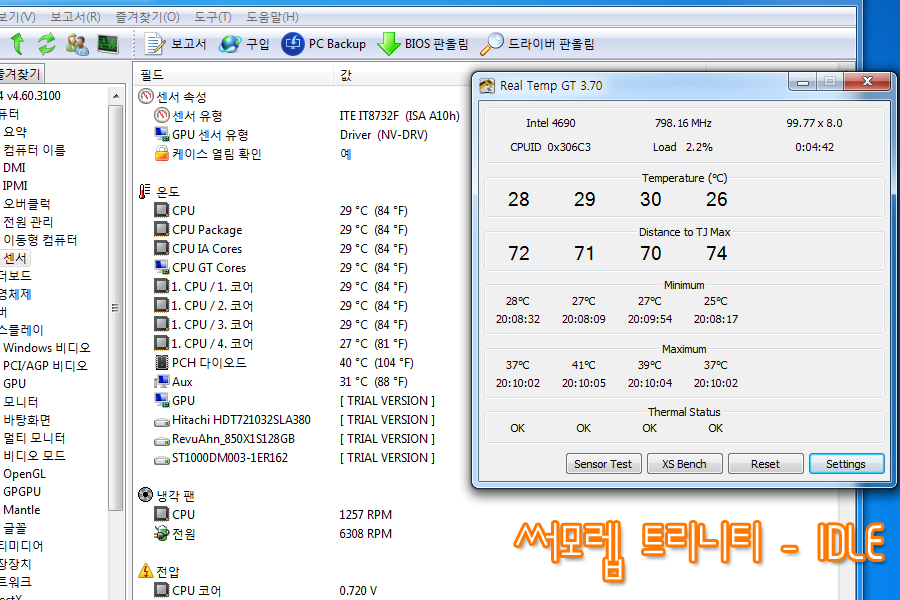The height and width of the screenshot is (600, 900).
Task: Open the users icon in the toolbar
Action: pos(77,44)
